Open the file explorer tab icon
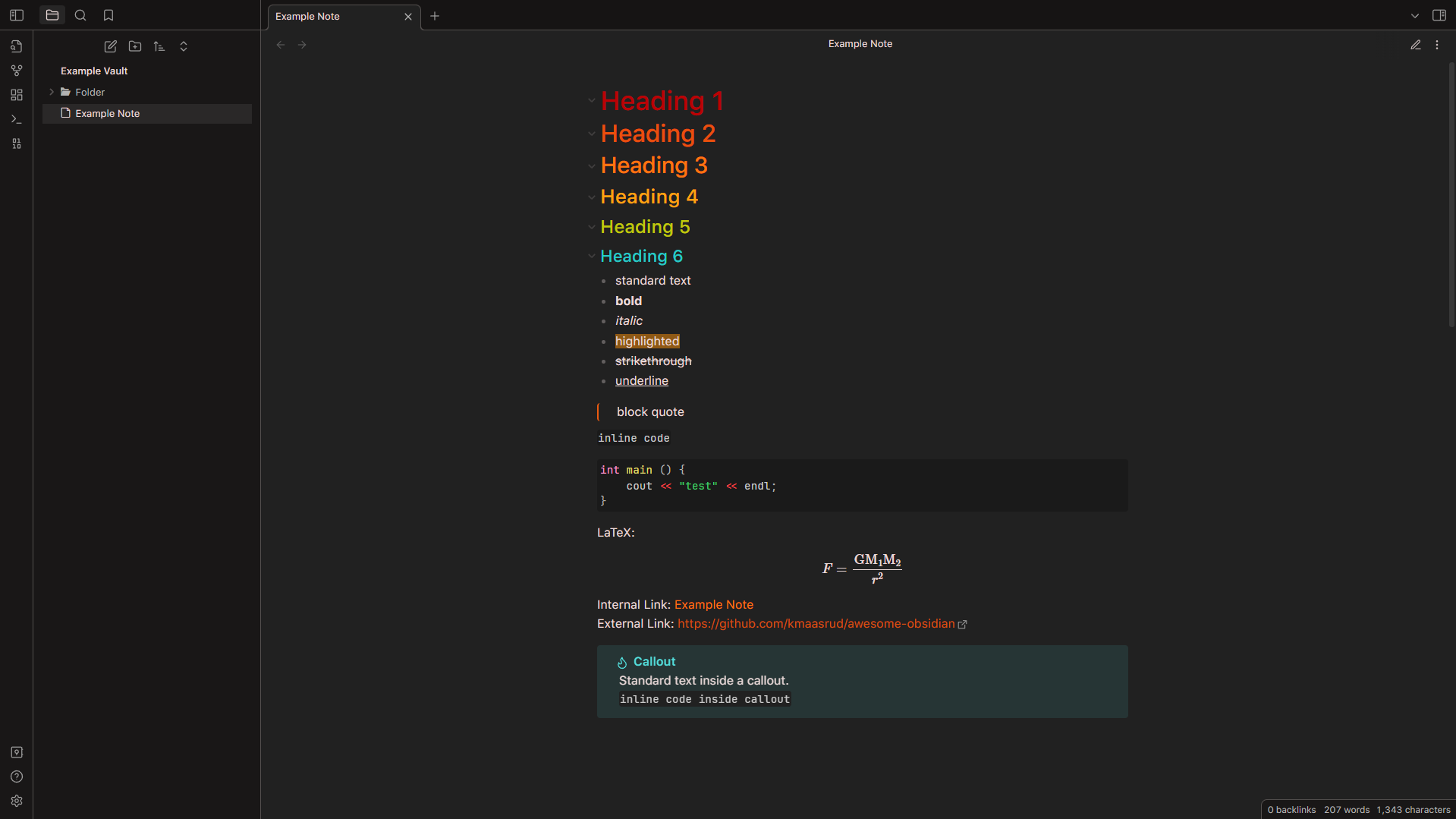This screenshot has height=819, width=1456. pyautogui.click(x=52, y=15)
